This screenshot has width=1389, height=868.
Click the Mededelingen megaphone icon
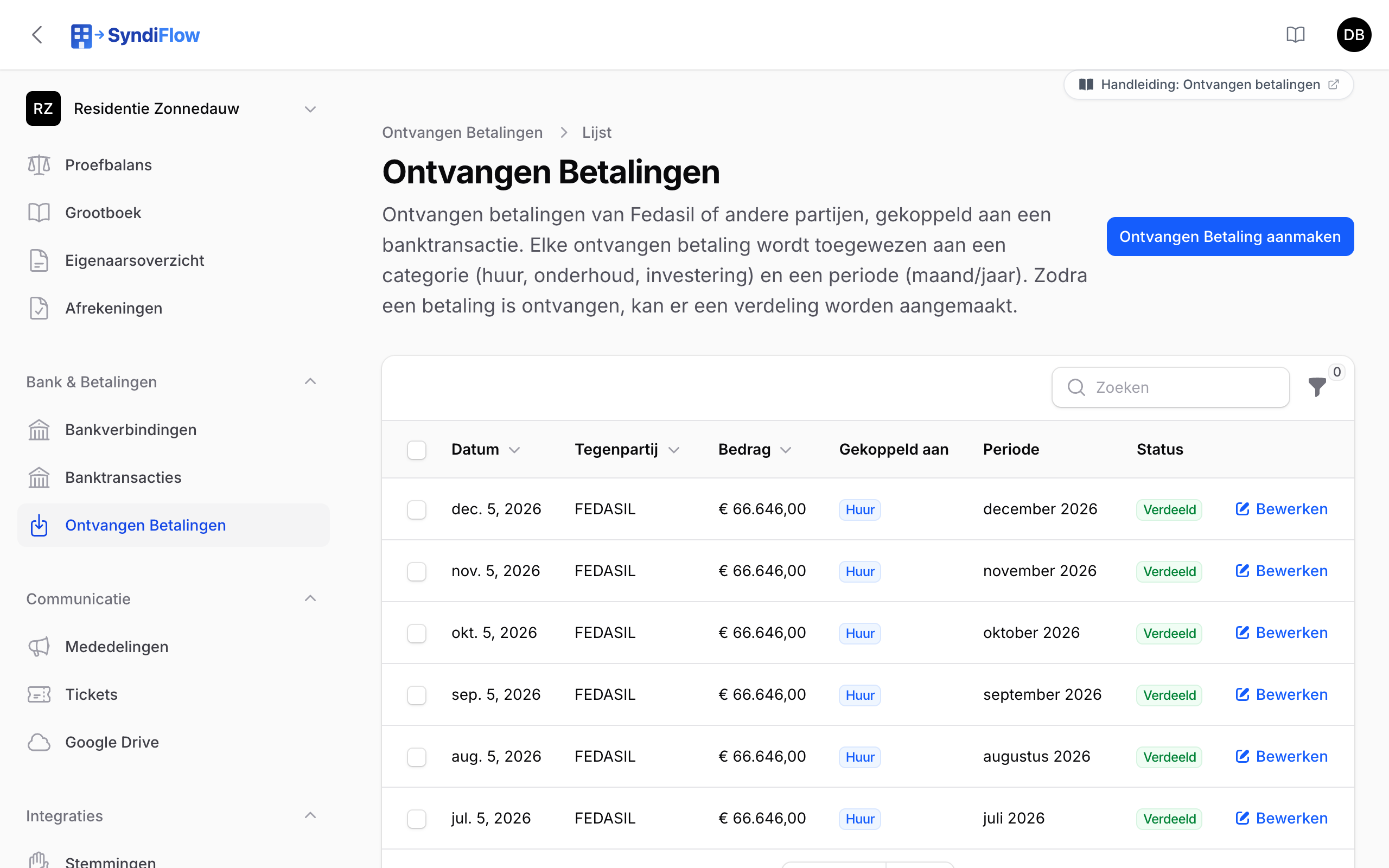pyautogui.click(x=39, y=647)
